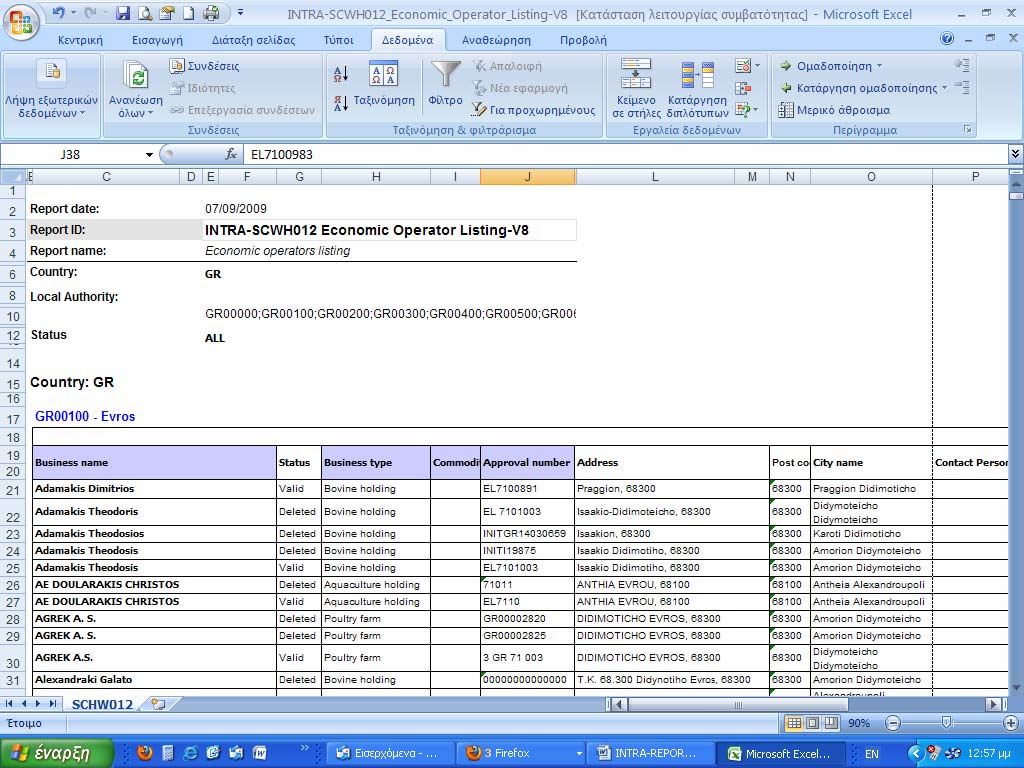Open the Office button menu

(x=20, y=22)
